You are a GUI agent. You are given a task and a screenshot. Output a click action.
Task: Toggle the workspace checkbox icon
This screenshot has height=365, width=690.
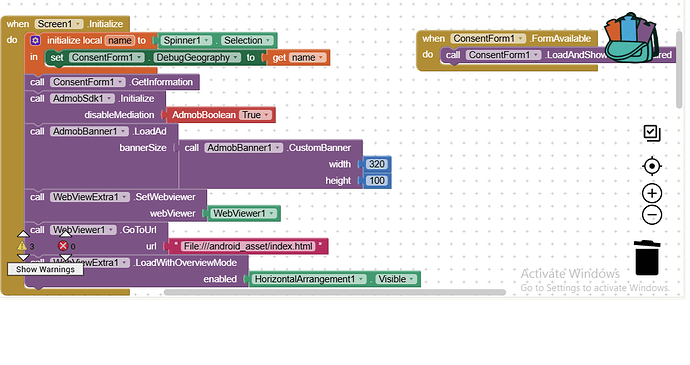[x=652, y=133]
